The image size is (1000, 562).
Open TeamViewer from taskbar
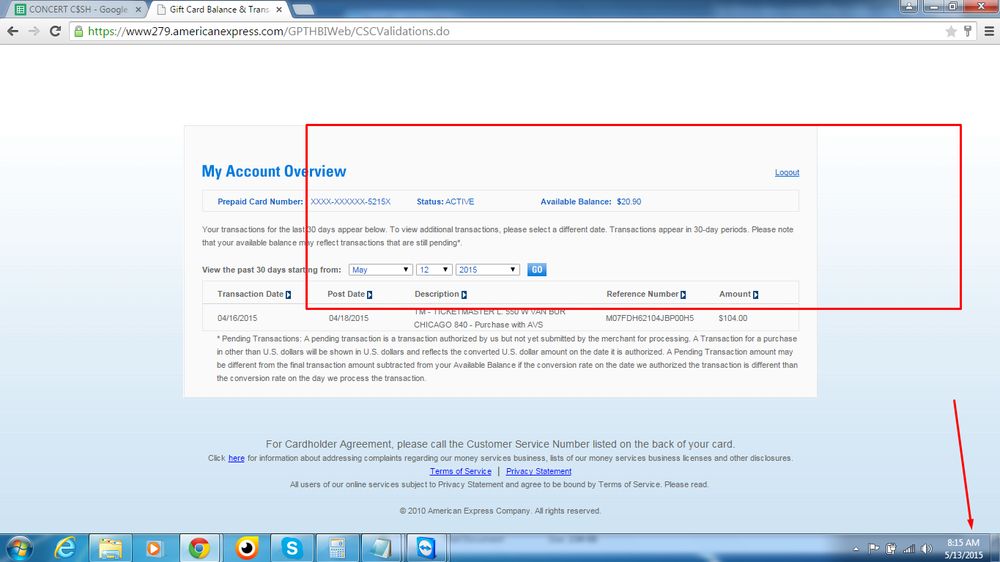point(426,548)
